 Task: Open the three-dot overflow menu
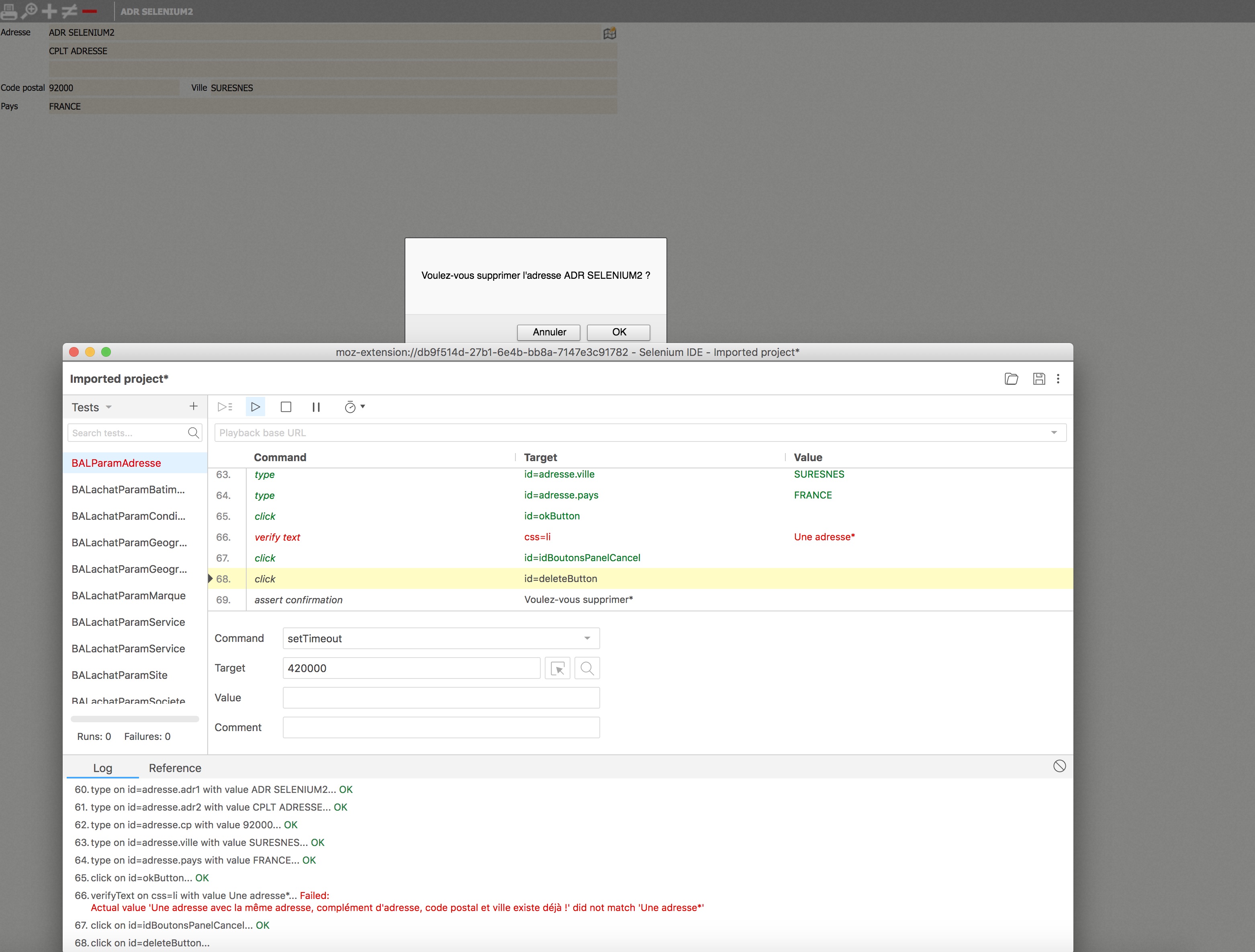pyautogui.click(x=1058, y=378)
